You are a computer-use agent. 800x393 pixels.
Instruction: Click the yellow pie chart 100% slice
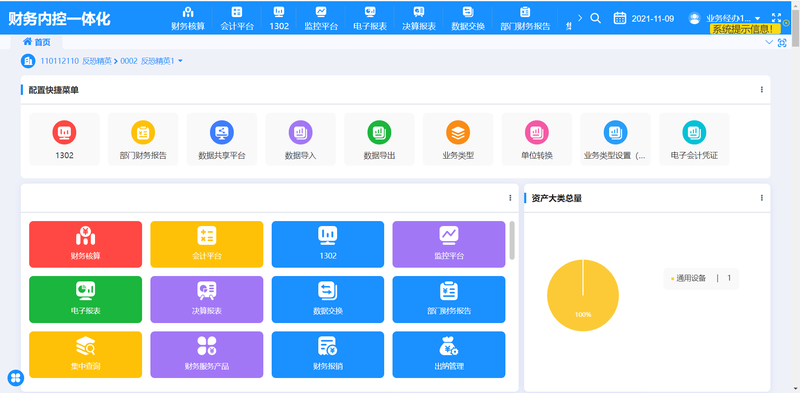pyautogui.click(x=583, y=296)
